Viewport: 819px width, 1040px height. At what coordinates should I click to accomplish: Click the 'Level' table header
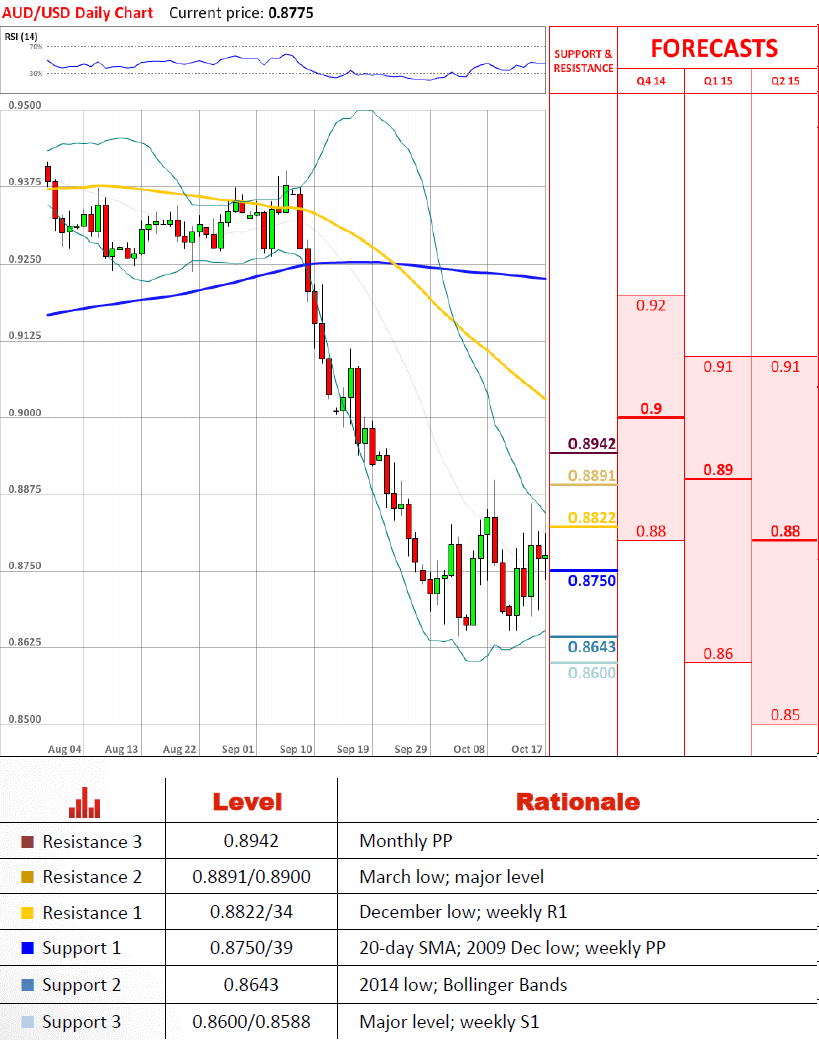(x=247, y=802)
